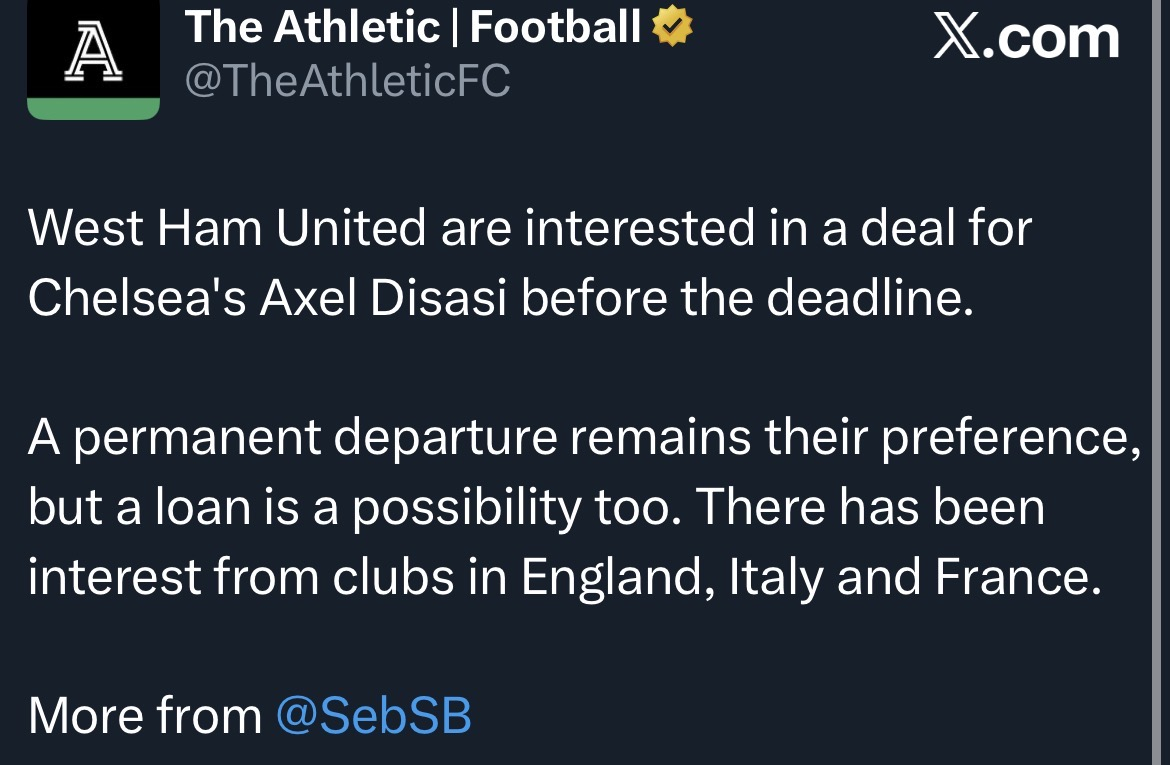Click The Athletic profile avatar logo
This screenshot has height=765, width=1170.
click(93, 52)
